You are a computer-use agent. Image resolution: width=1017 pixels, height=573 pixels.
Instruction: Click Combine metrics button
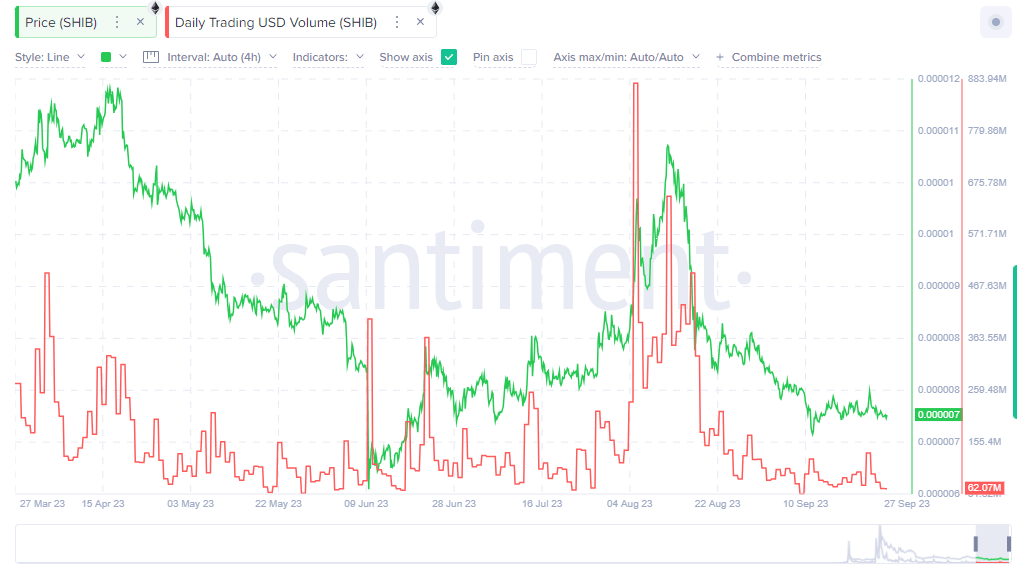(x=768, y=57)
